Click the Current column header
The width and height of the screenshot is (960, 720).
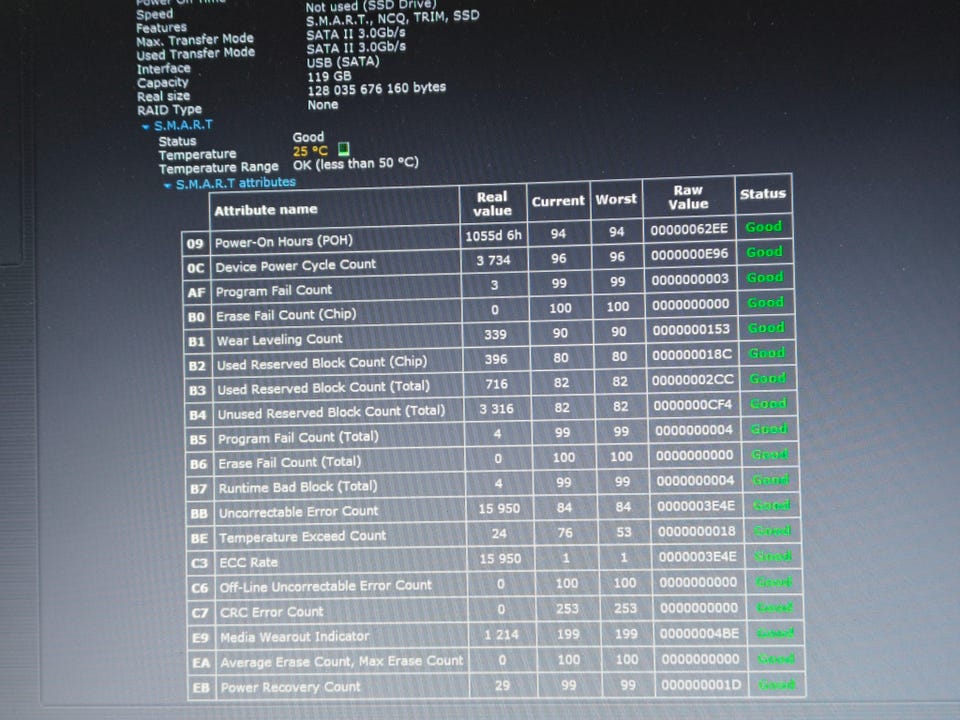pos(558,201)
